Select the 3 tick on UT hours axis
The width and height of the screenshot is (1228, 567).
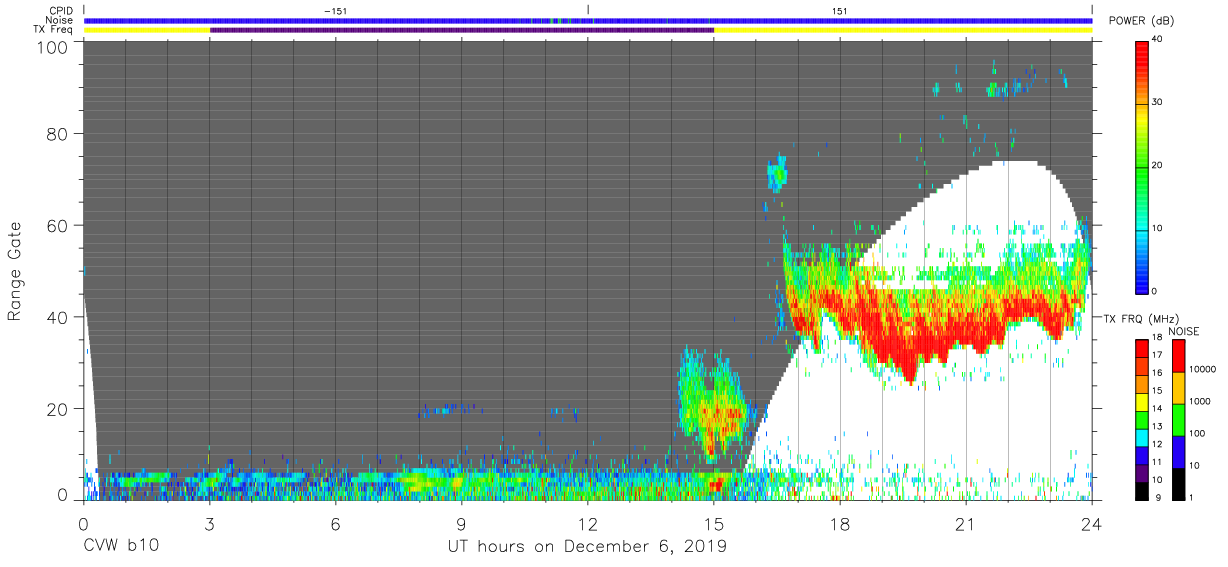pyautogui.click(x=209, y=523)
